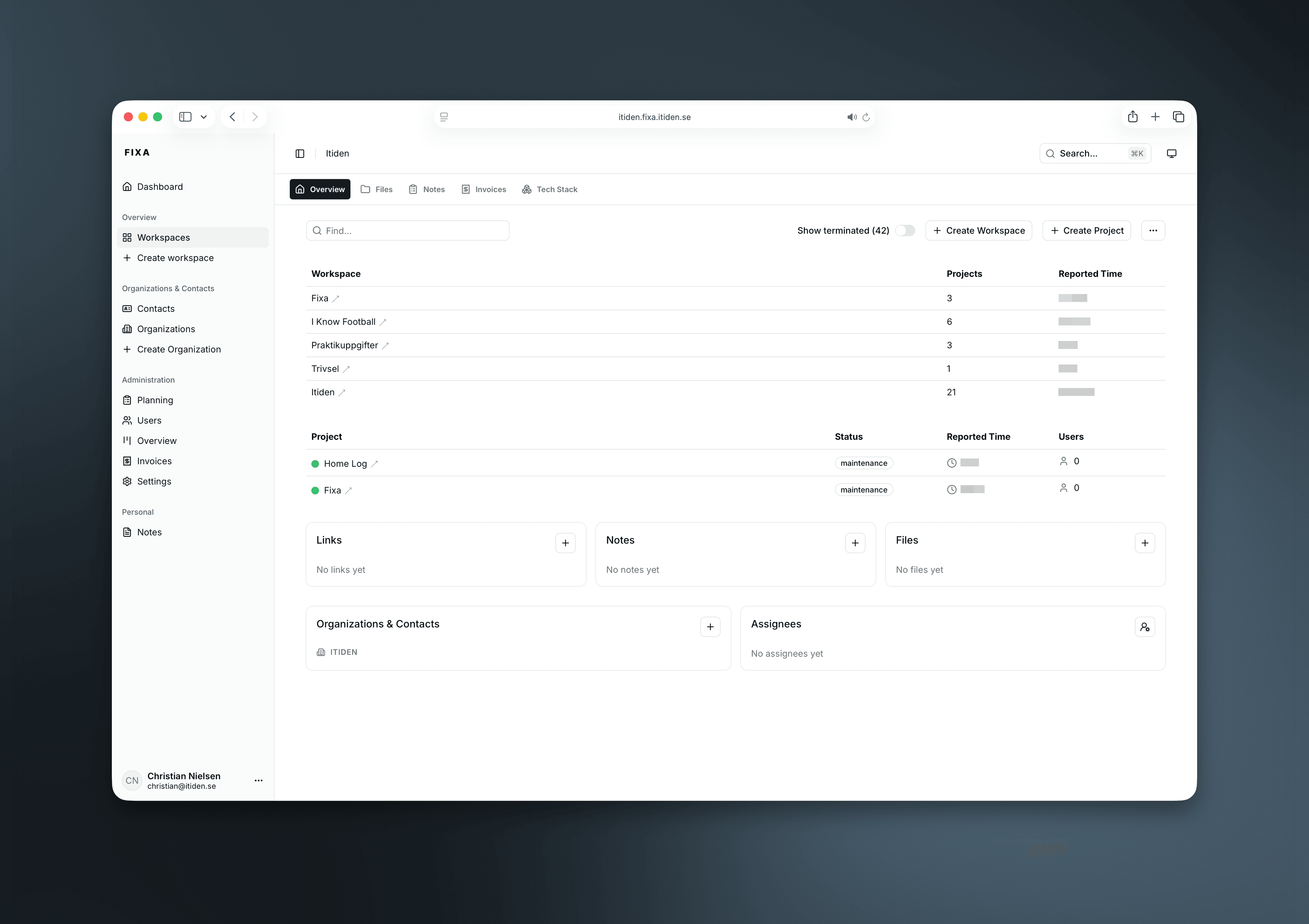
Task: Click the project count 21 for Itiden
Action: 951,392
